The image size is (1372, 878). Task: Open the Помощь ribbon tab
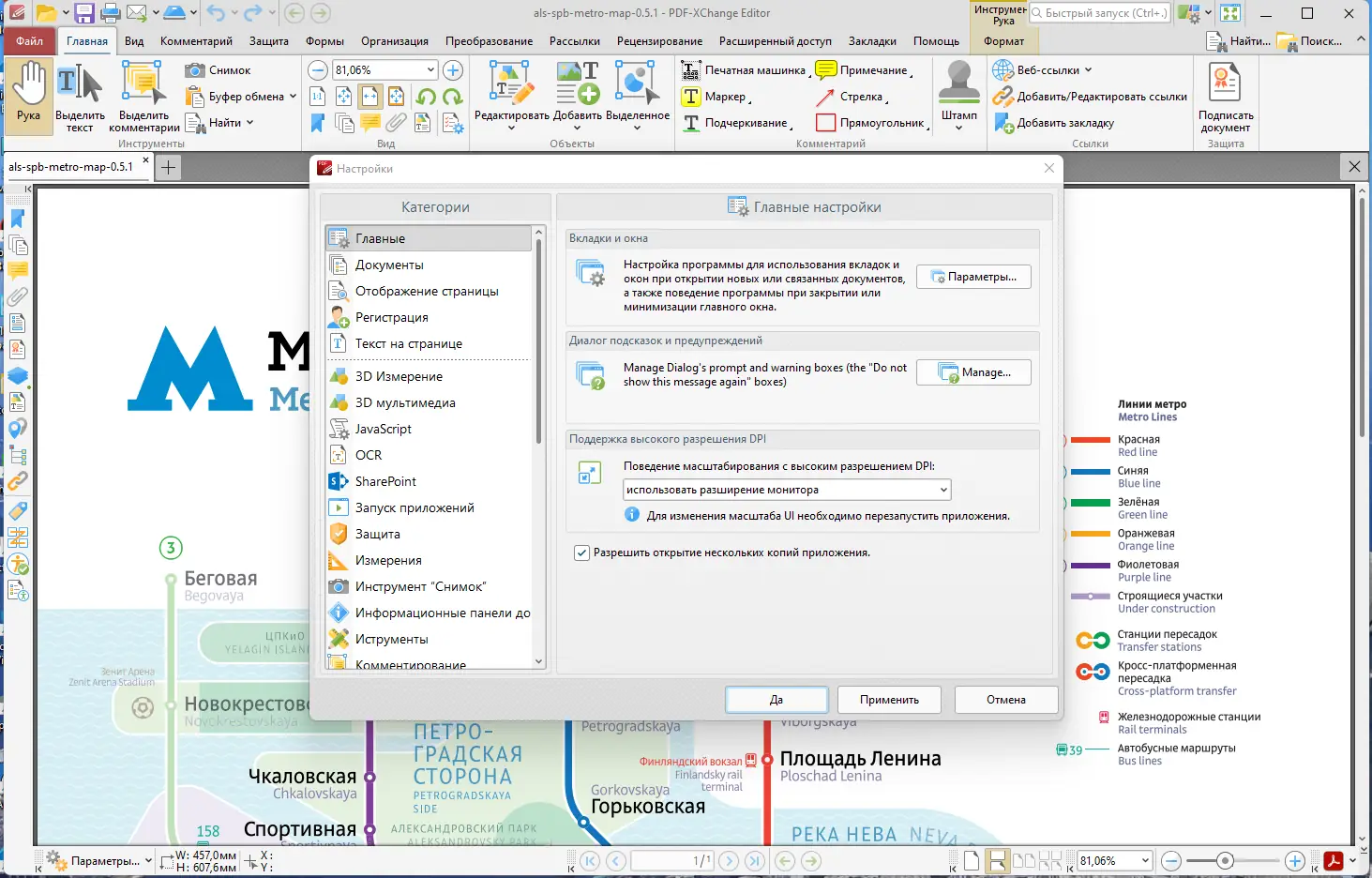(936, 41)
